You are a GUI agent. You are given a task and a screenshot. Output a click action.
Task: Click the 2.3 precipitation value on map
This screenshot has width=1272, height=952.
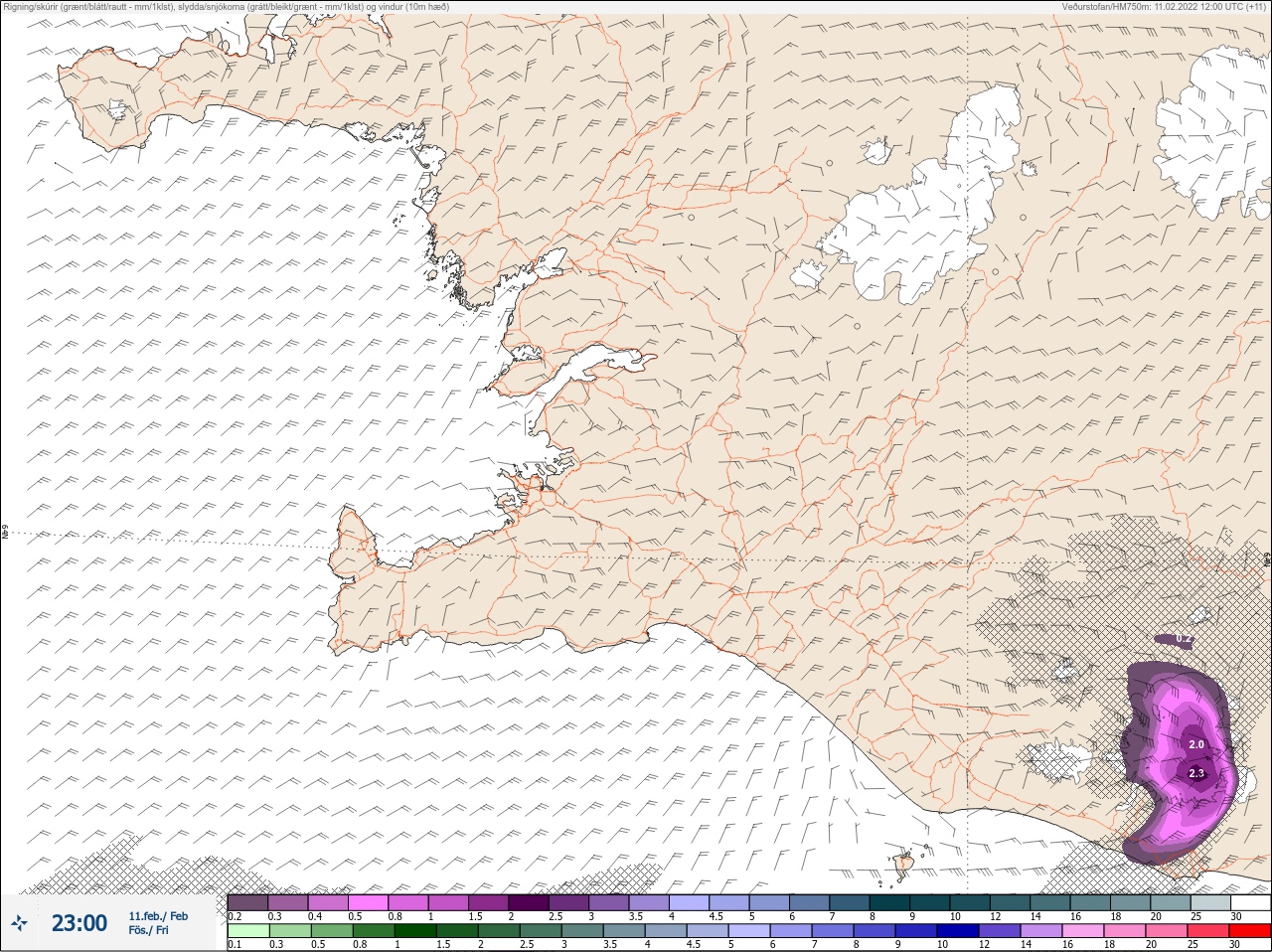1196,773
